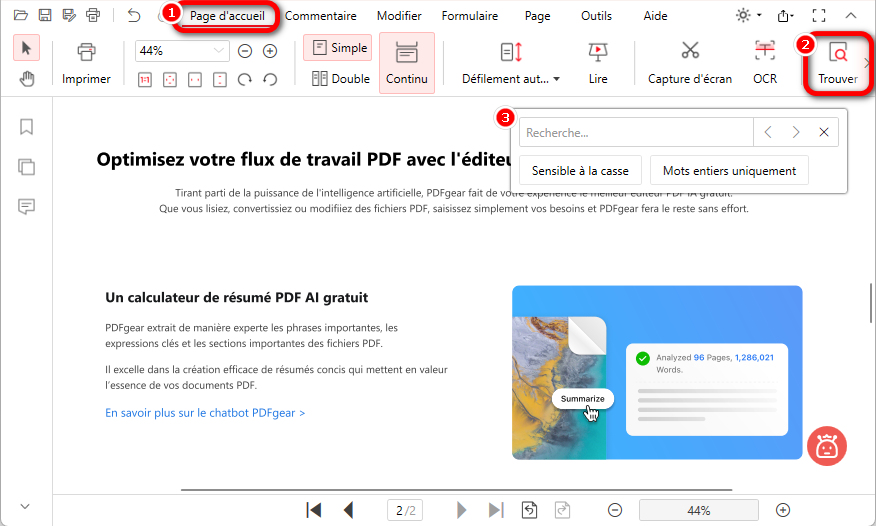Run the OCR tool
Viewport: 876px width, 526px height.
click(x=765, y=63)
